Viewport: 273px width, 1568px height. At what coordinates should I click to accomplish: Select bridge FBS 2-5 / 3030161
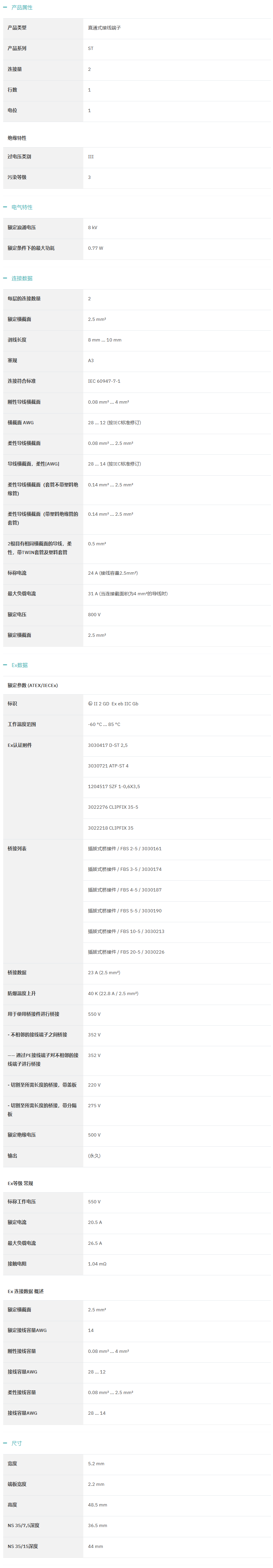pyautogui.click(x=125, y=849)
